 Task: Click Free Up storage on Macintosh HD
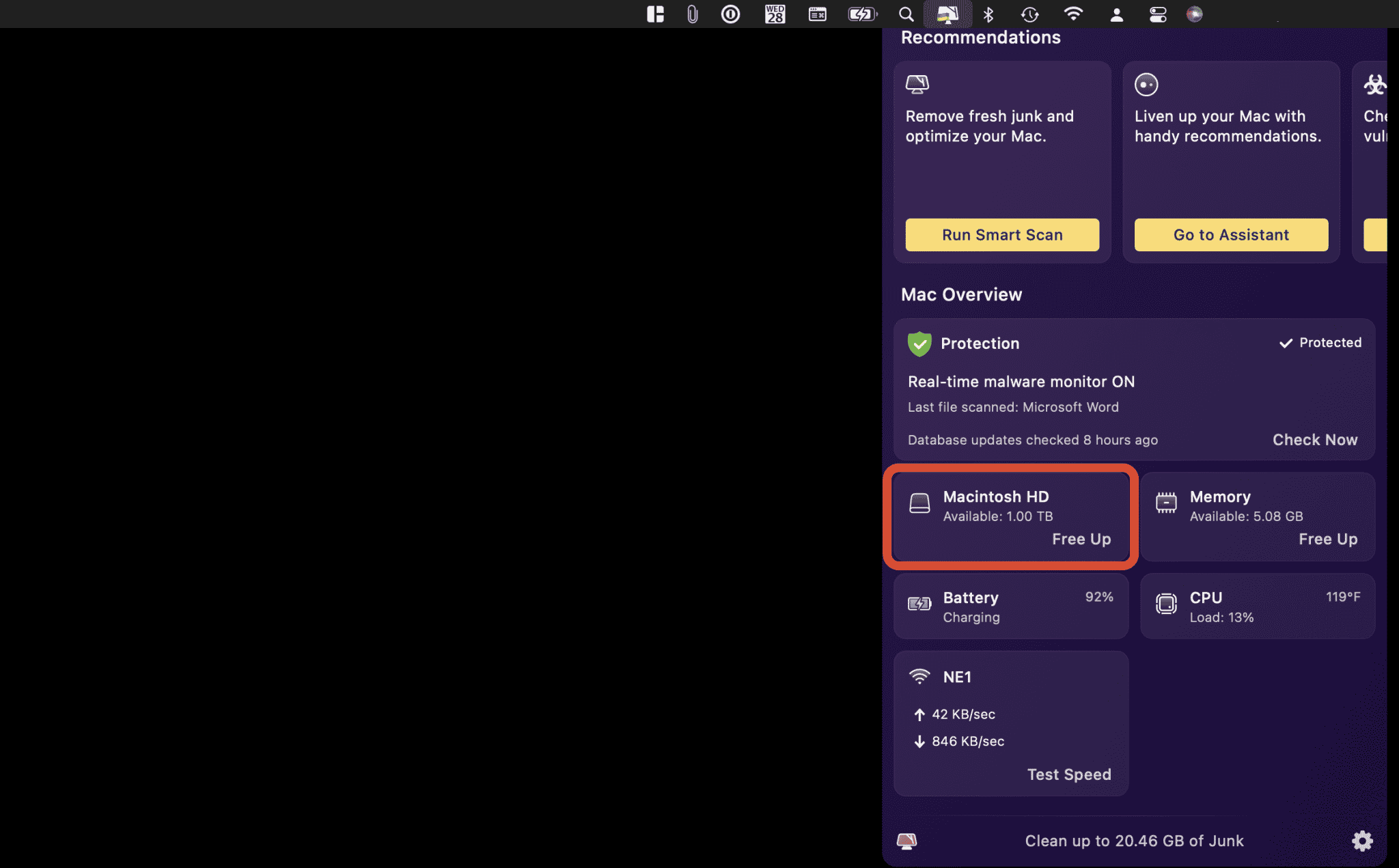[x=1082, y=539]
